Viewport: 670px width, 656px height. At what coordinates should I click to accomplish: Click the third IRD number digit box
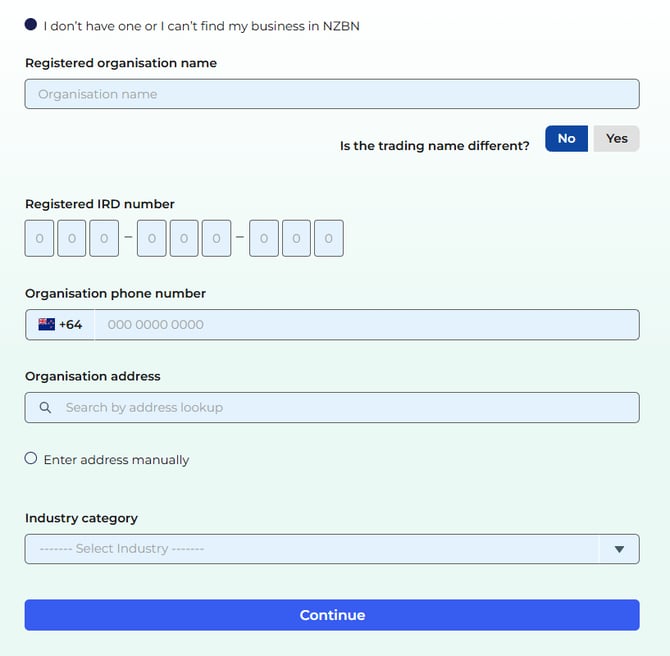(104, 239)
